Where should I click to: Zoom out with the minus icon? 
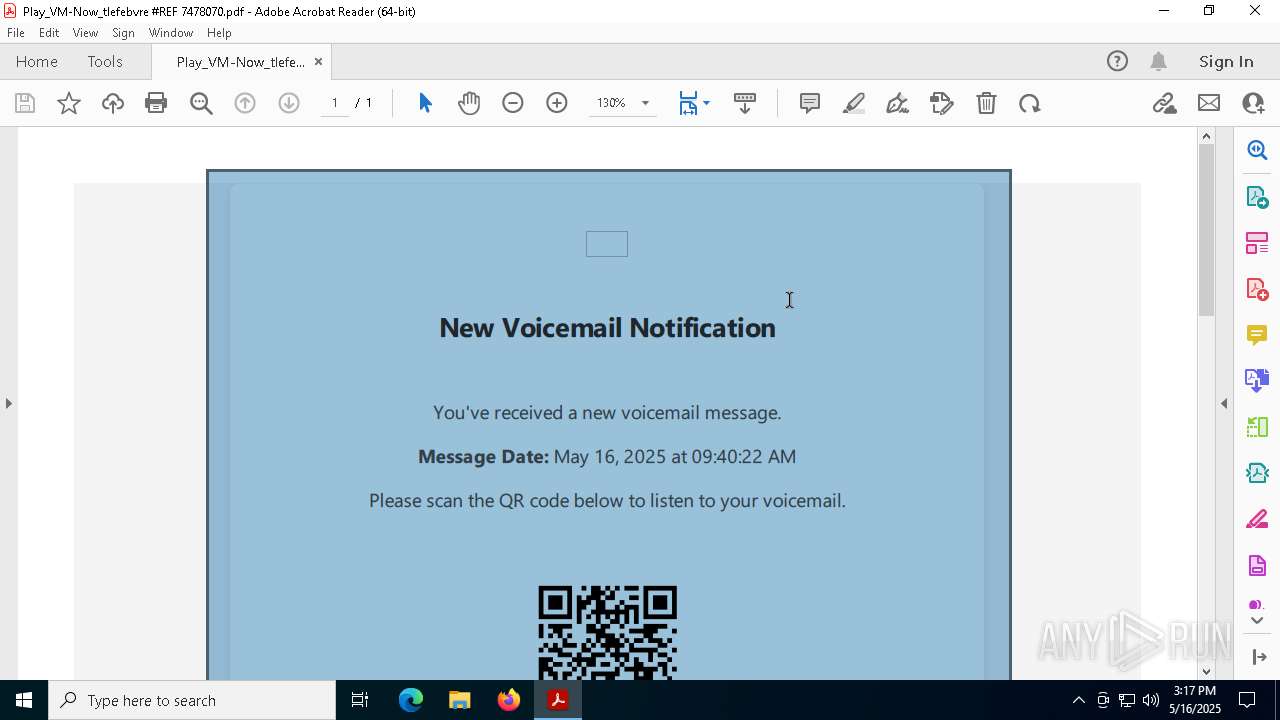[x=513, y=103]
